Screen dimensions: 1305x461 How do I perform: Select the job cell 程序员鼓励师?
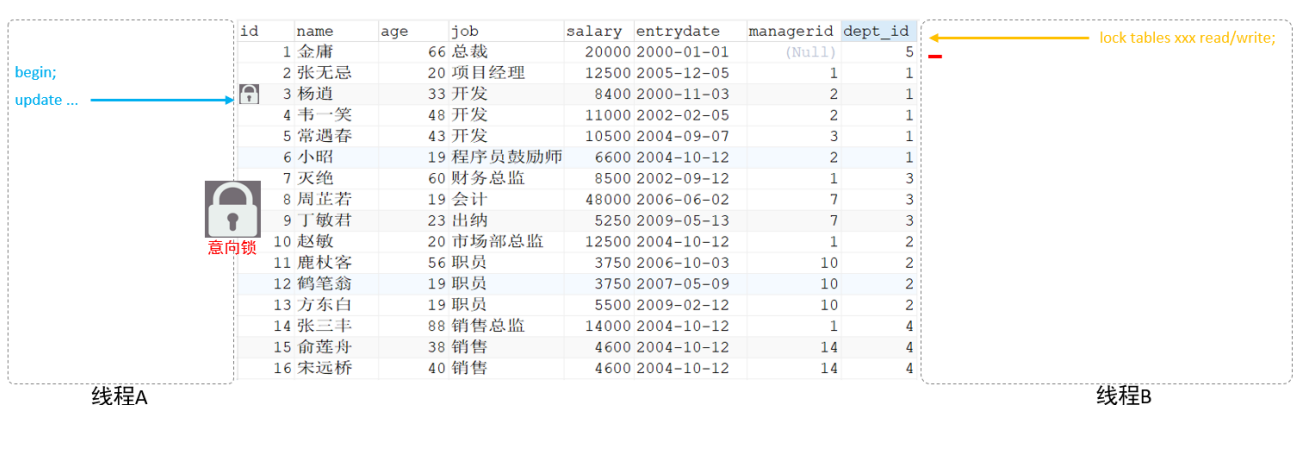pos(506,157)
